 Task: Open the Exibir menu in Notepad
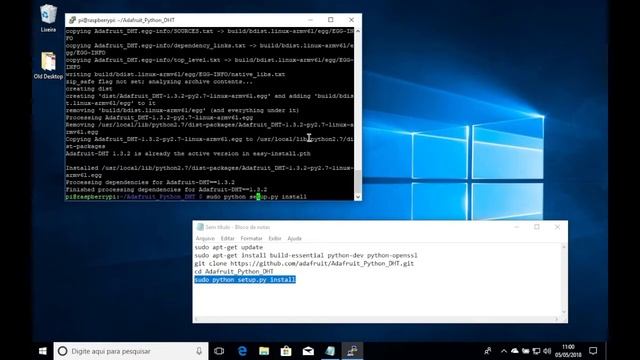click(x=275, y=238)
